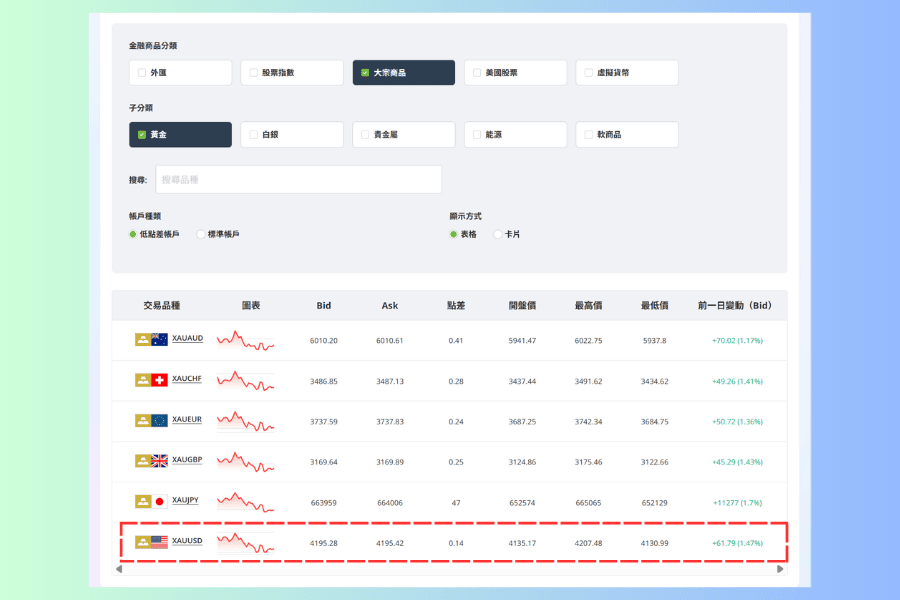Check the 虛擬貨幣 category checkbox
The width and height of the screenshot is (900, 600).
588,73
